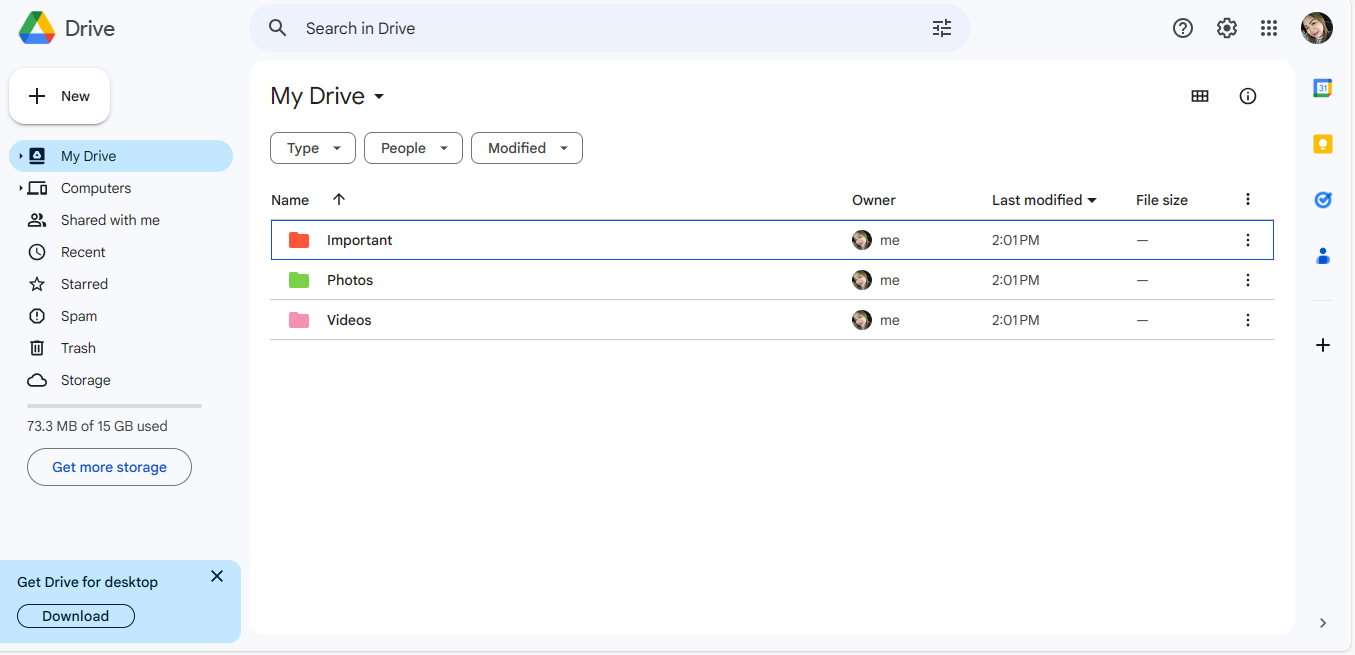Open advanced search filter options icon
Viewport: 1355px width, 655px height.
coord(942,28)
